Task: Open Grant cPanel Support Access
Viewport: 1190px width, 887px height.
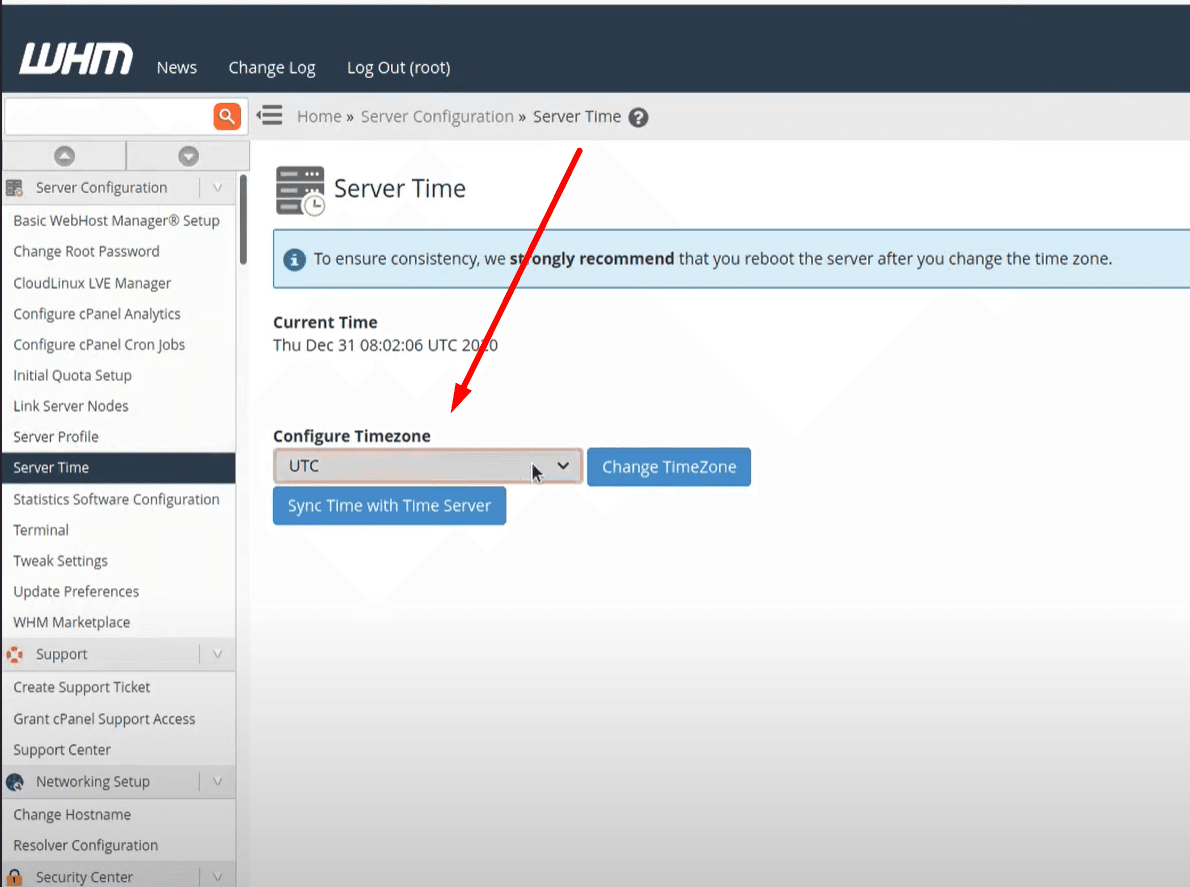Action: tap(104, 719)
